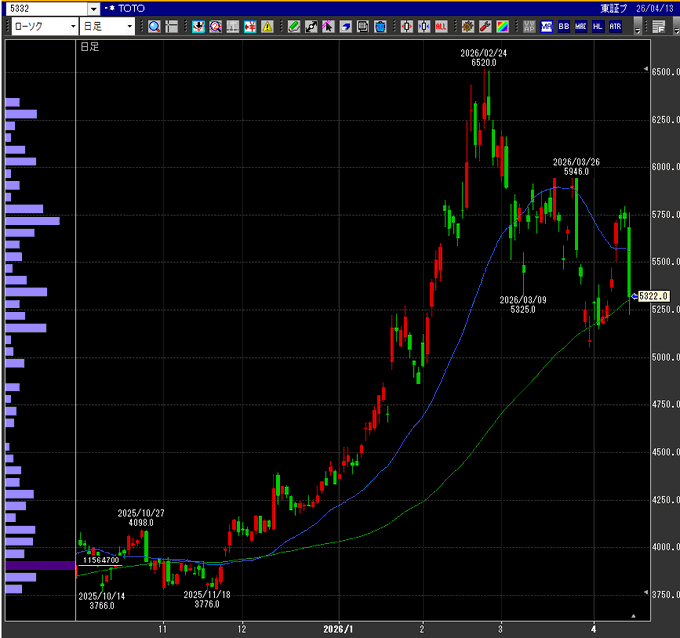Click the blue eraser icon
Viewport: 680px width, 638px height.
click(x=346, y=26)
